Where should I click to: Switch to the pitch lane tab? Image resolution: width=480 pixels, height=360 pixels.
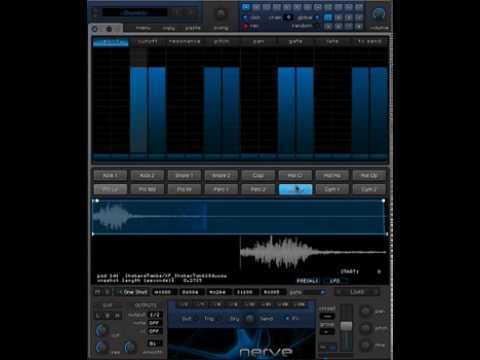coord(221,42)
